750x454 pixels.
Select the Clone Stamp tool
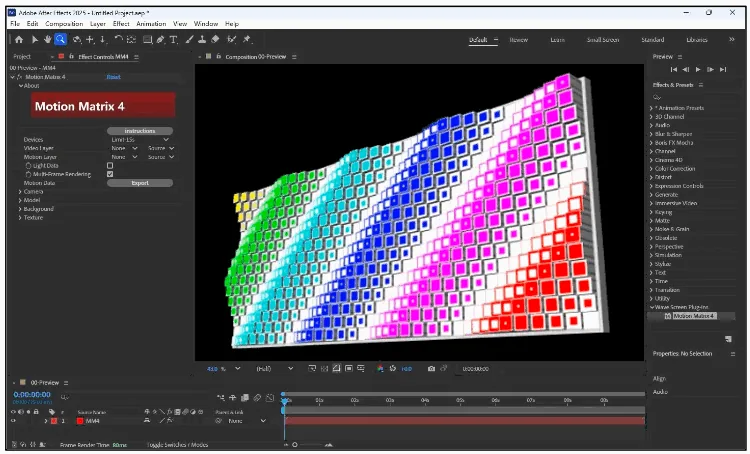(202, 40)
